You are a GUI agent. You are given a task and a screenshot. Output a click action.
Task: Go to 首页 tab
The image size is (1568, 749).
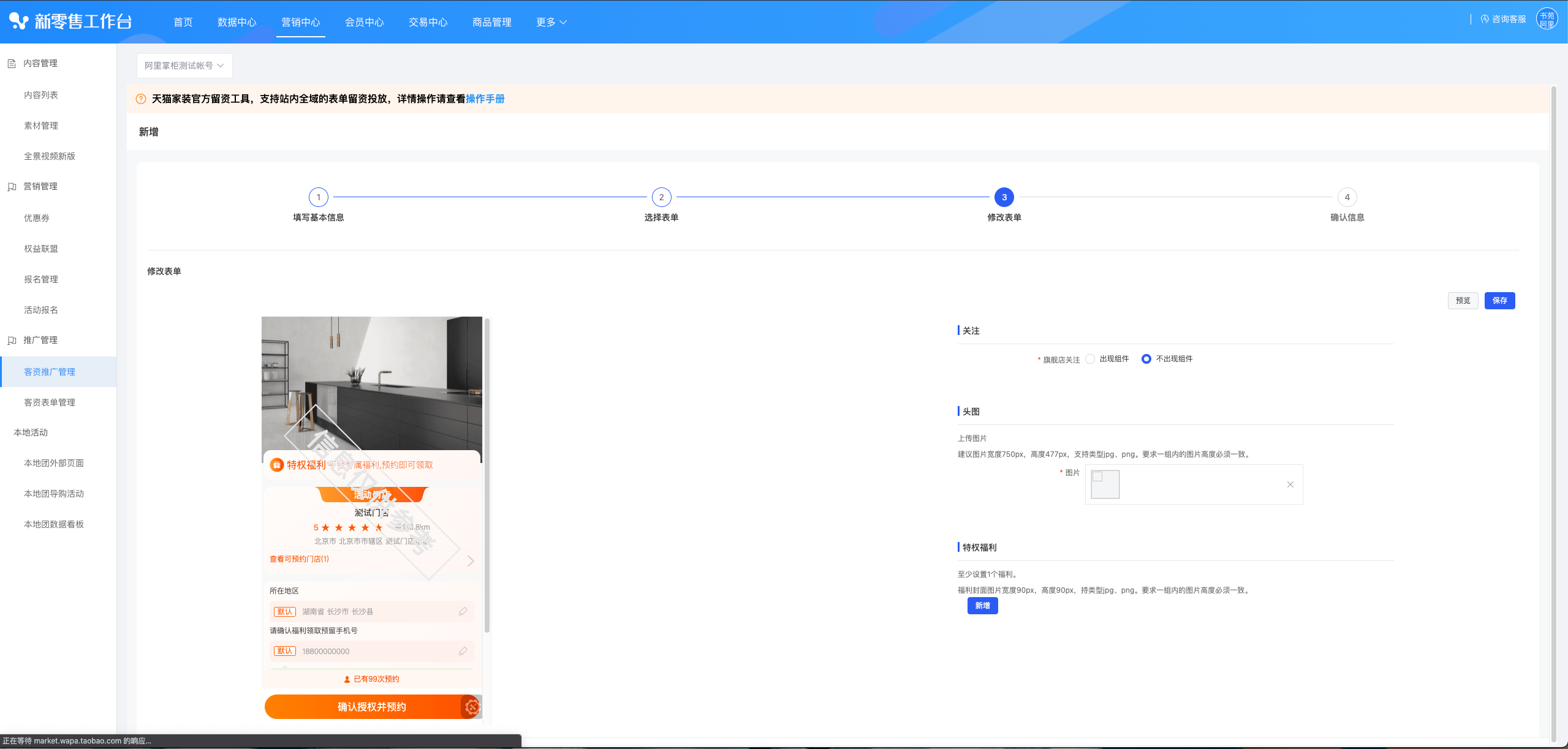tap(183, 22)
